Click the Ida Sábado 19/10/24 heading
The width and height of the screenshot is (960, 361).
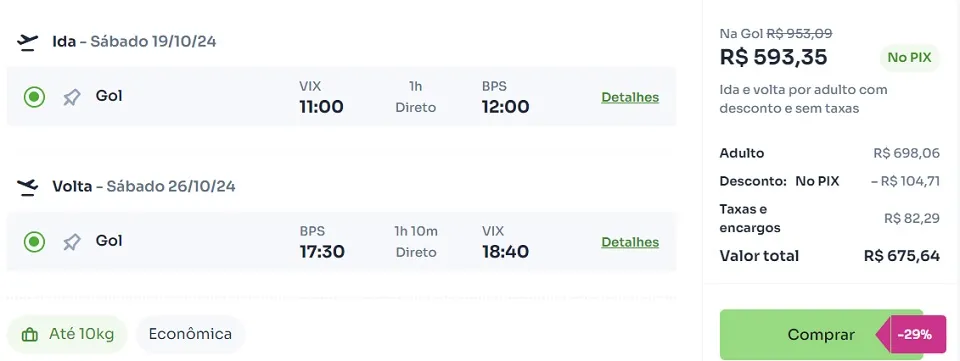tap(134, 42)
